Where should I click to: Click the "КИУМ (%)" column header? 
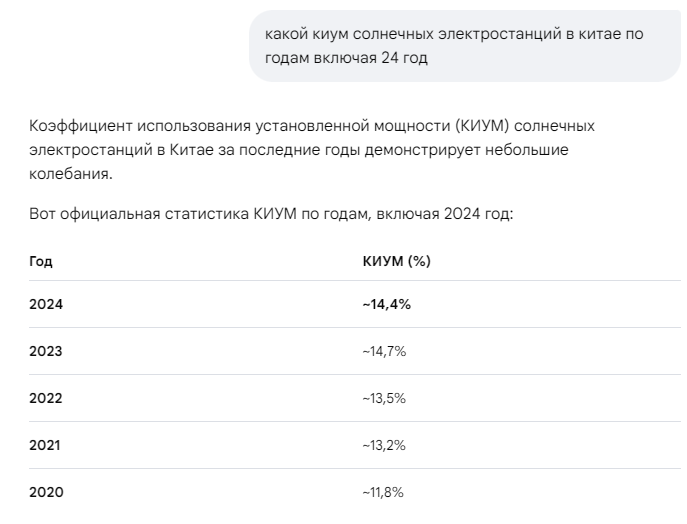396,261
